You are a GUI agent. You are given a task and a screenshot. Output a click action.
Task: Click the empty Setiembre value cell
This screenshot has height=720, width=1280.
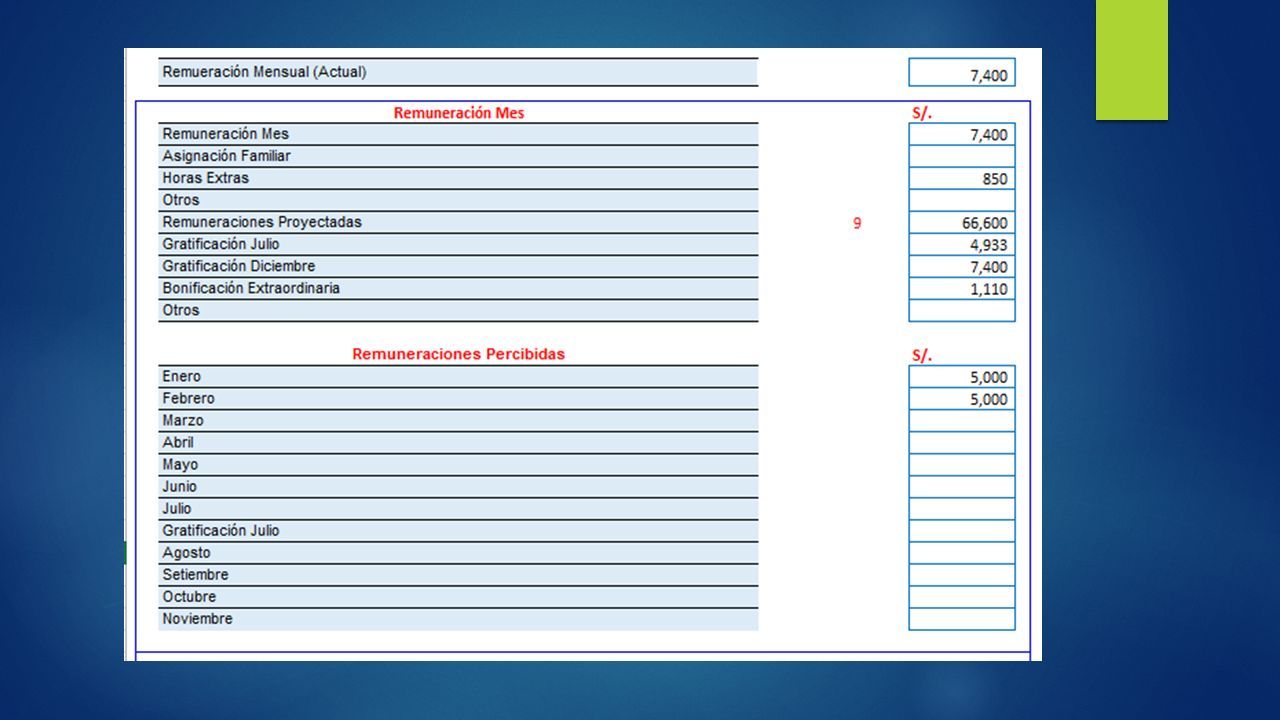tap(962, 575)
